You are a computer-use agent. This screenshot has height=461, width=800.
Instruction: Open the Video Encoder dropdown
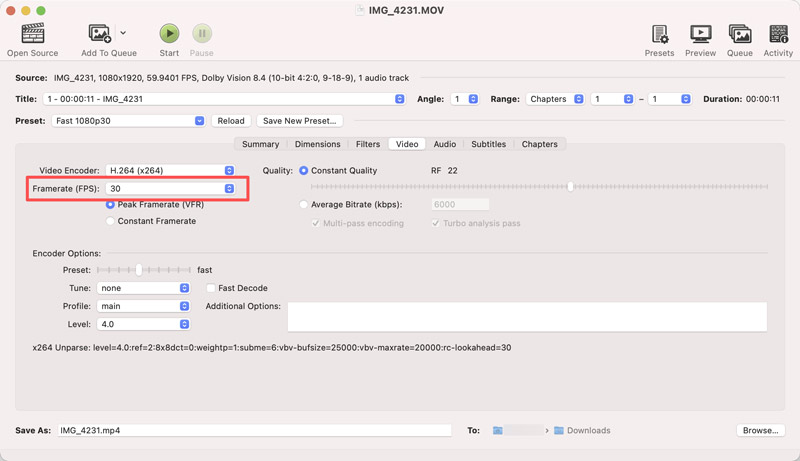point(170,171)
